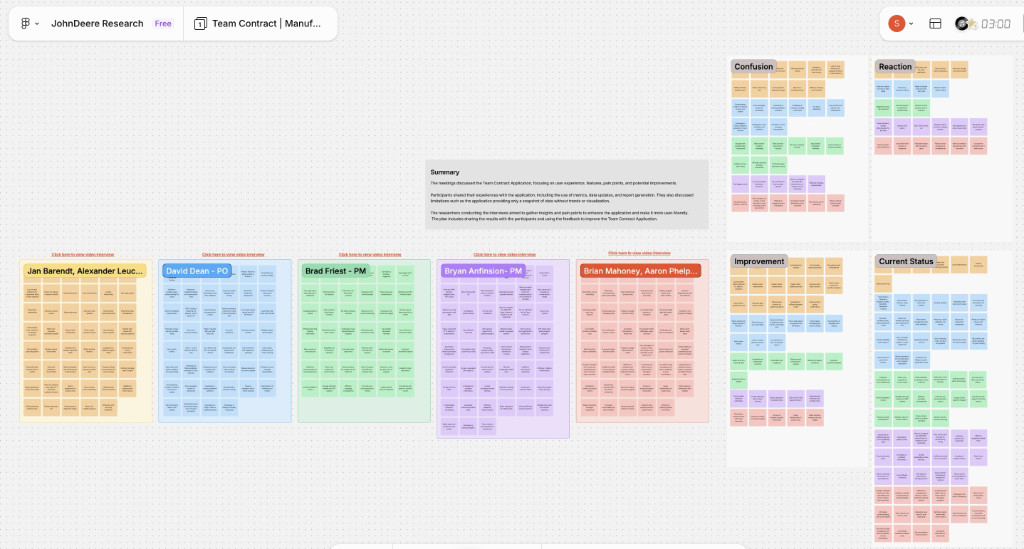Select the Summary text box

pos(567,195)
